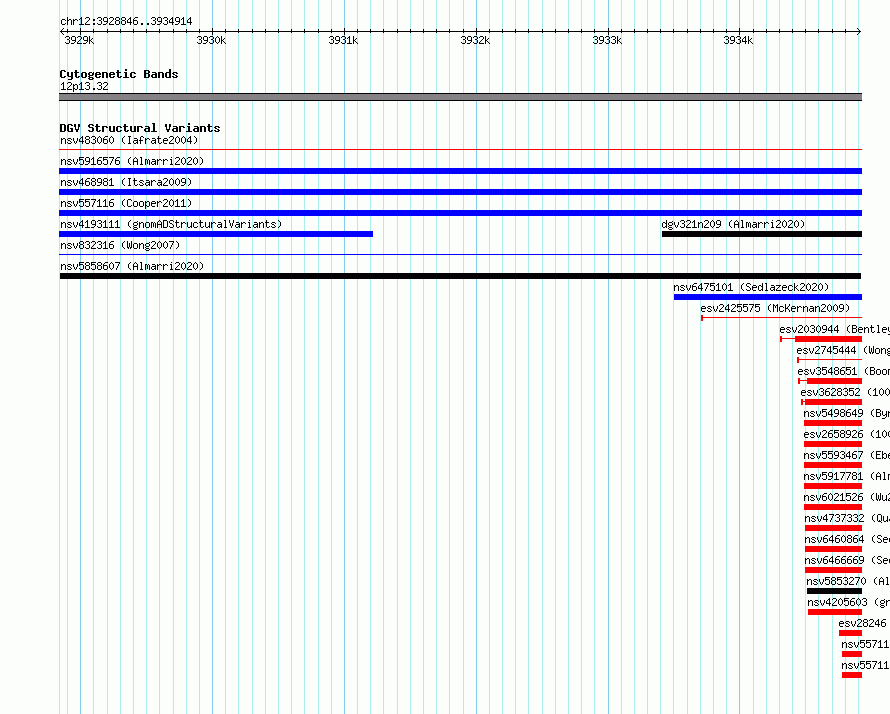This screenshot has width=890, height=714.
Task: Open variant label nsv5858607 (Almarri2020)
Action: coord(132,266)
